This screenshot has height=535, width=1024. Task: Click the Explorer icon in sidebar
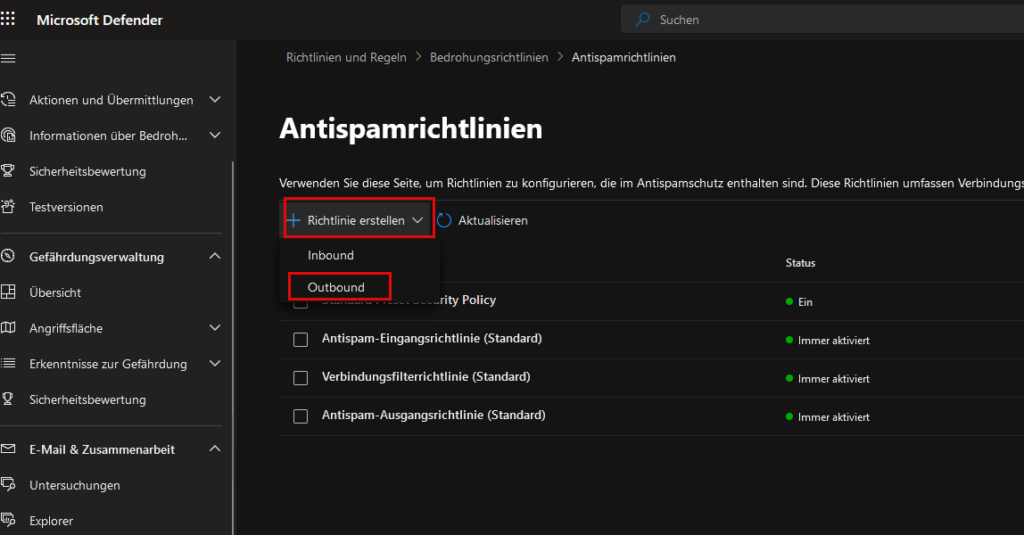point(8,521)
